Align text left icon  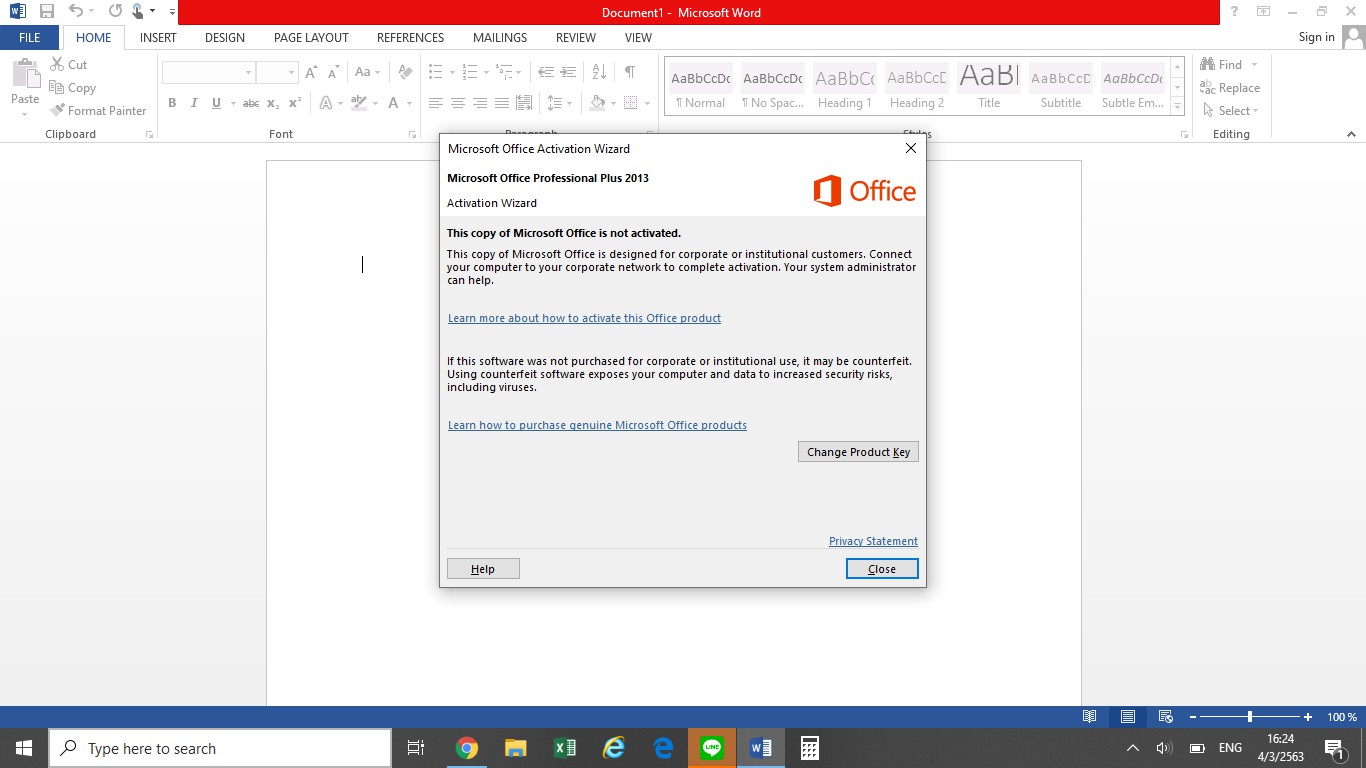(x=436, y=103)
